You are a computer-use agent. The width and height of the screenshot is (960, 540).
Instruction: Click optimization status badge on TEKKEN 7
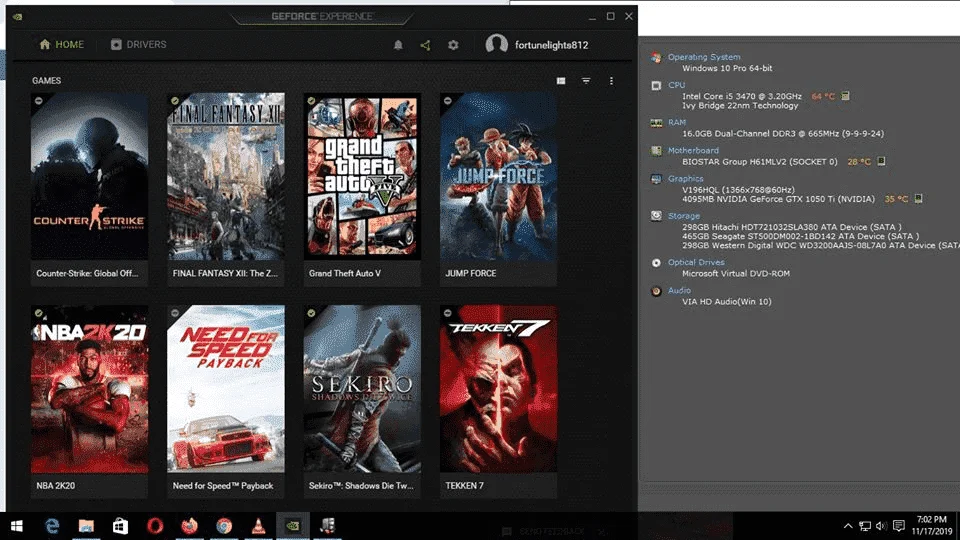(x=448, y=313)
